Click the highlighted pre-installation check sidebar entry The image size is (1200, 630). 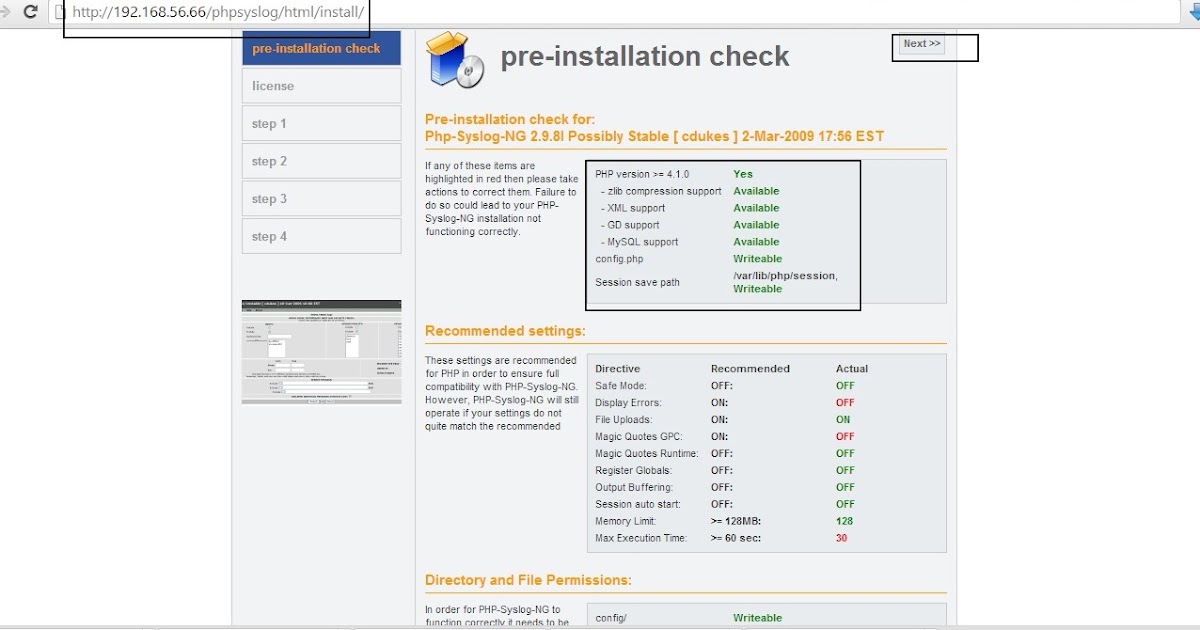320,47
